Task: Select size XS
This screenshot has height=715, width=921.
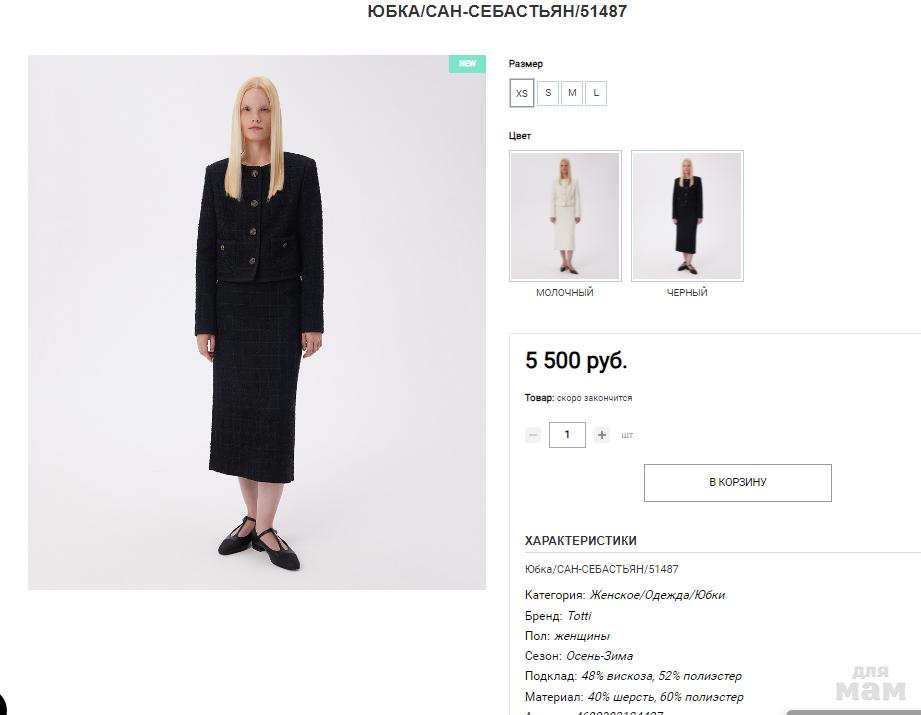Action: tap(522, 93)
